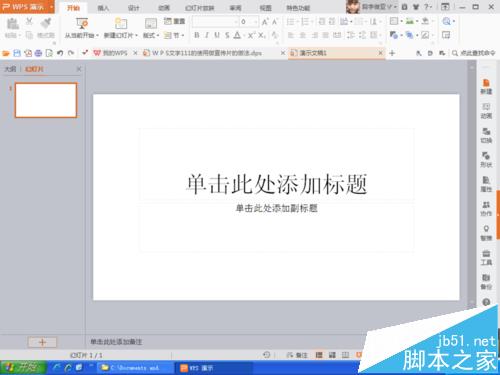
Task: Switch to the View (视图) ribbon tab
Action: pos(265,8)
